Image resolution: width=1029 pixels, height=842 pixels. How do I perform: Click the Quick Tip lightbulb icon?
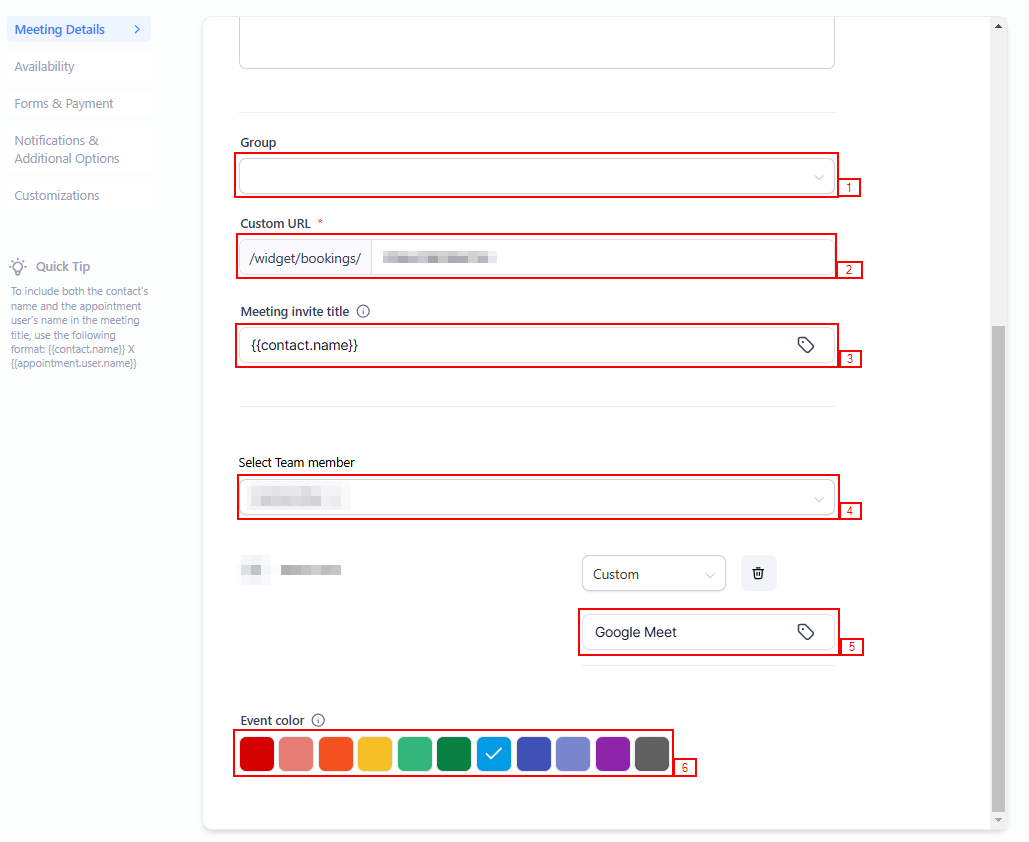(x=18, y=266)
